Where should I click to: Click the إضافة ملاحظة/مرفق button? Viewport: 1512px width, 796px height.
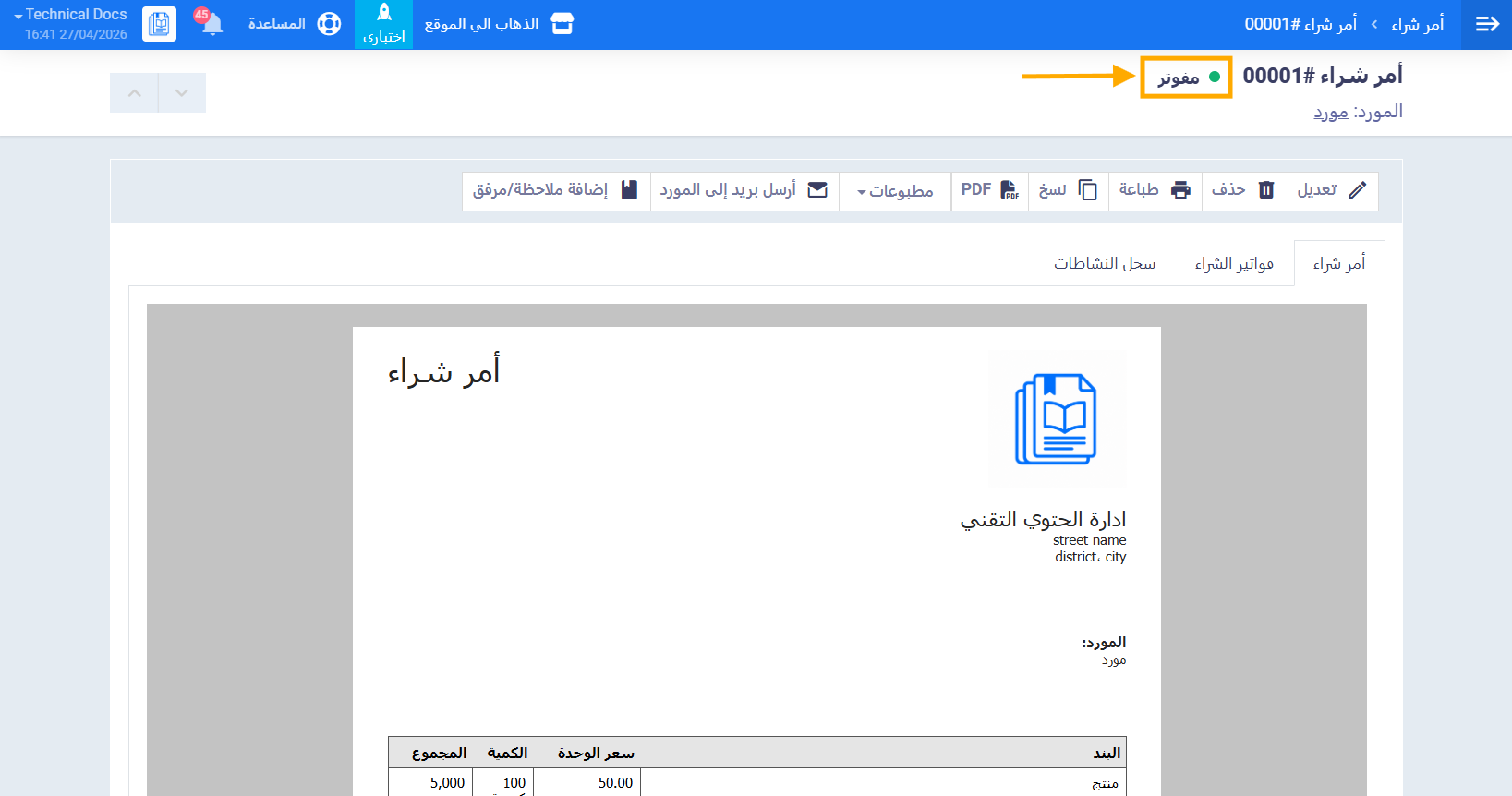555,190
